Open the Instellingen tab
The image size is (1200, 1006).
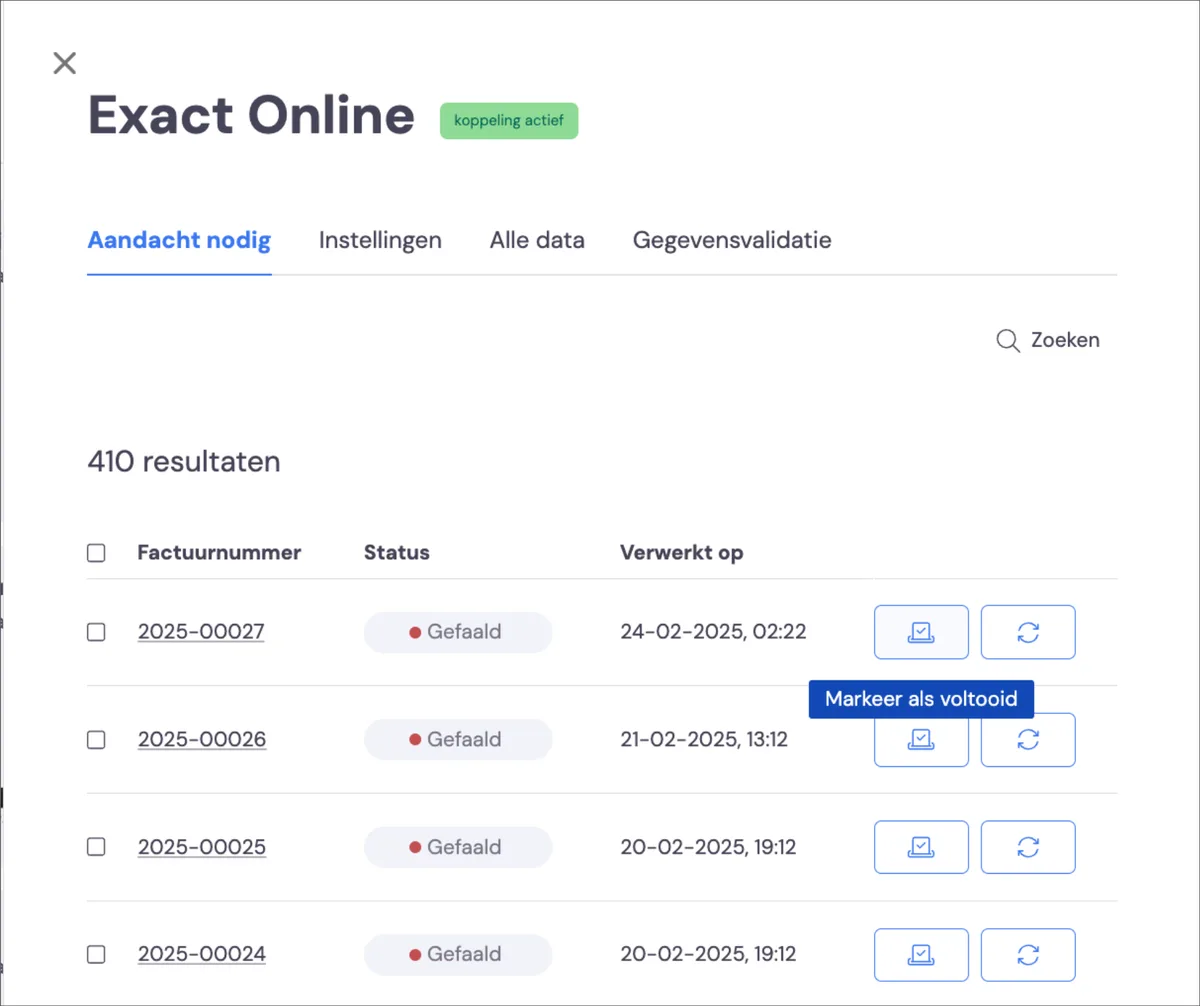(x=380, y=240)
